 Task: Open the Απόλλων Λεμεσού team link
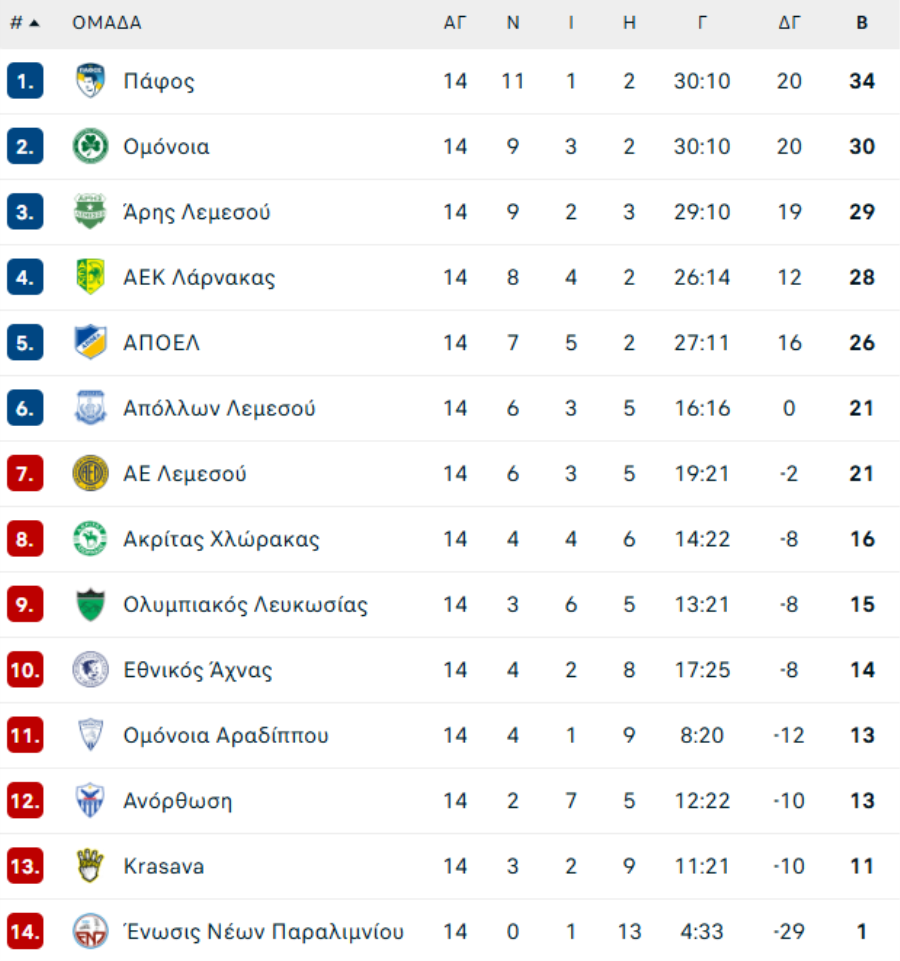[219, 408]
